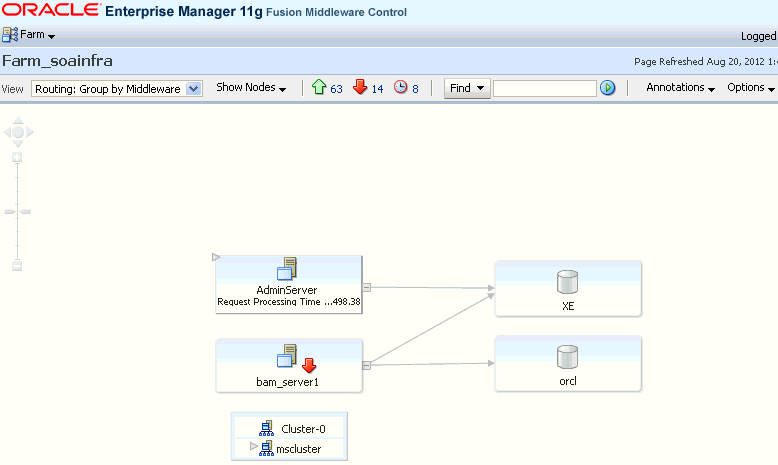Click the up targets count 63
This screenshot has height=465, width=778.
(x=336, y=89)
